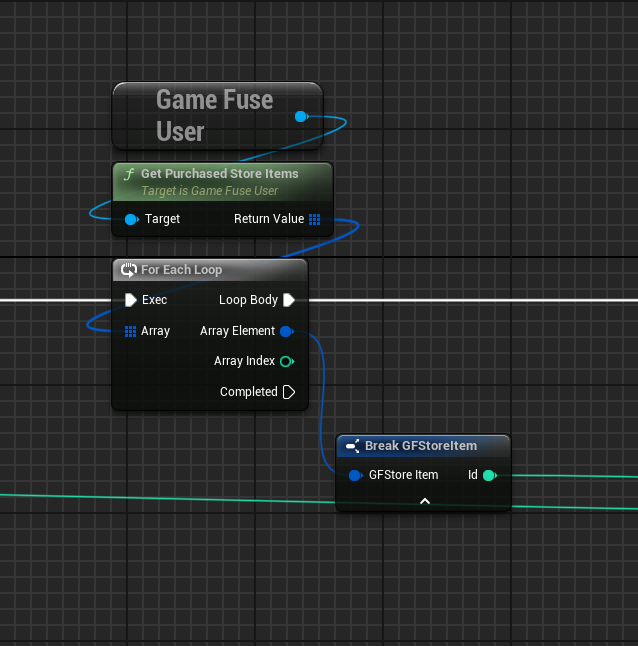This screenshot has width=638, height=646.
Task: Click the Array input pin
Action: tap(130, 331)
